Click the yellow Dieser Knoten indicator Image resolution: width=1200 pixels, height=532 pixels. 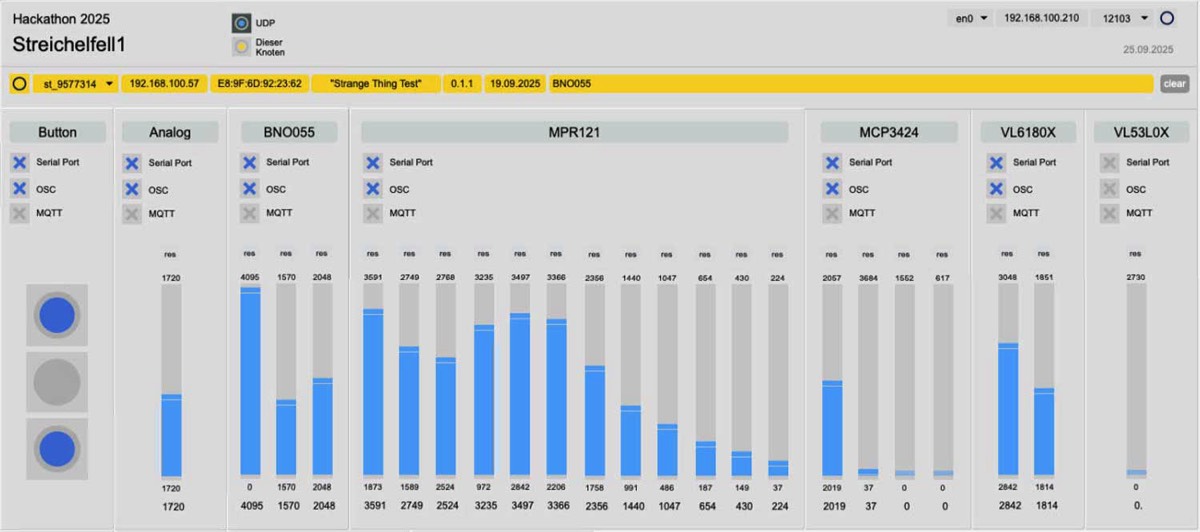click(241, 46)
